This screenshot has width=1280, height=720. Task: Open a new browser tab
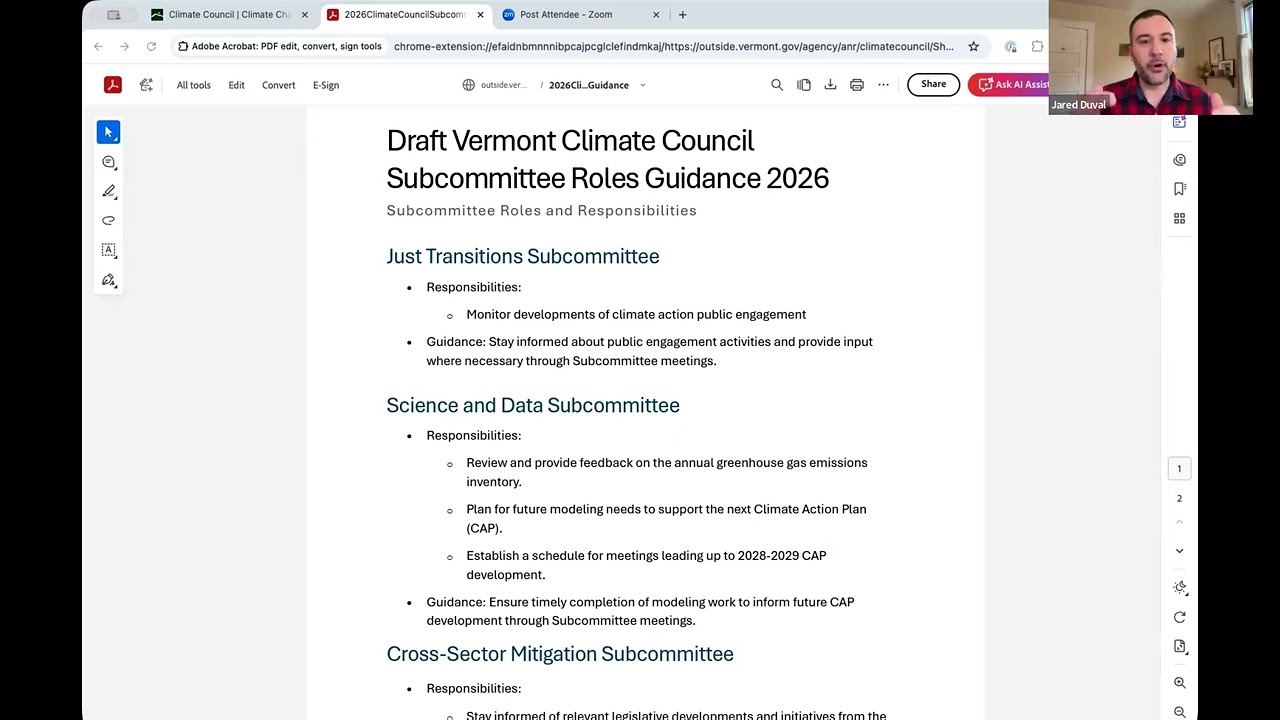682,14
